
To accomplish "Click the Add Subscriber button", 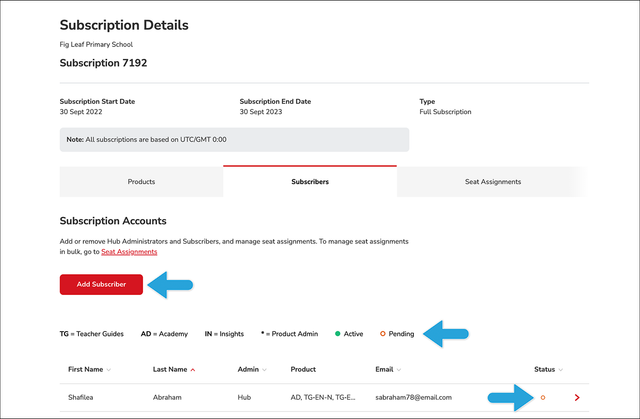I will (101, 284).
